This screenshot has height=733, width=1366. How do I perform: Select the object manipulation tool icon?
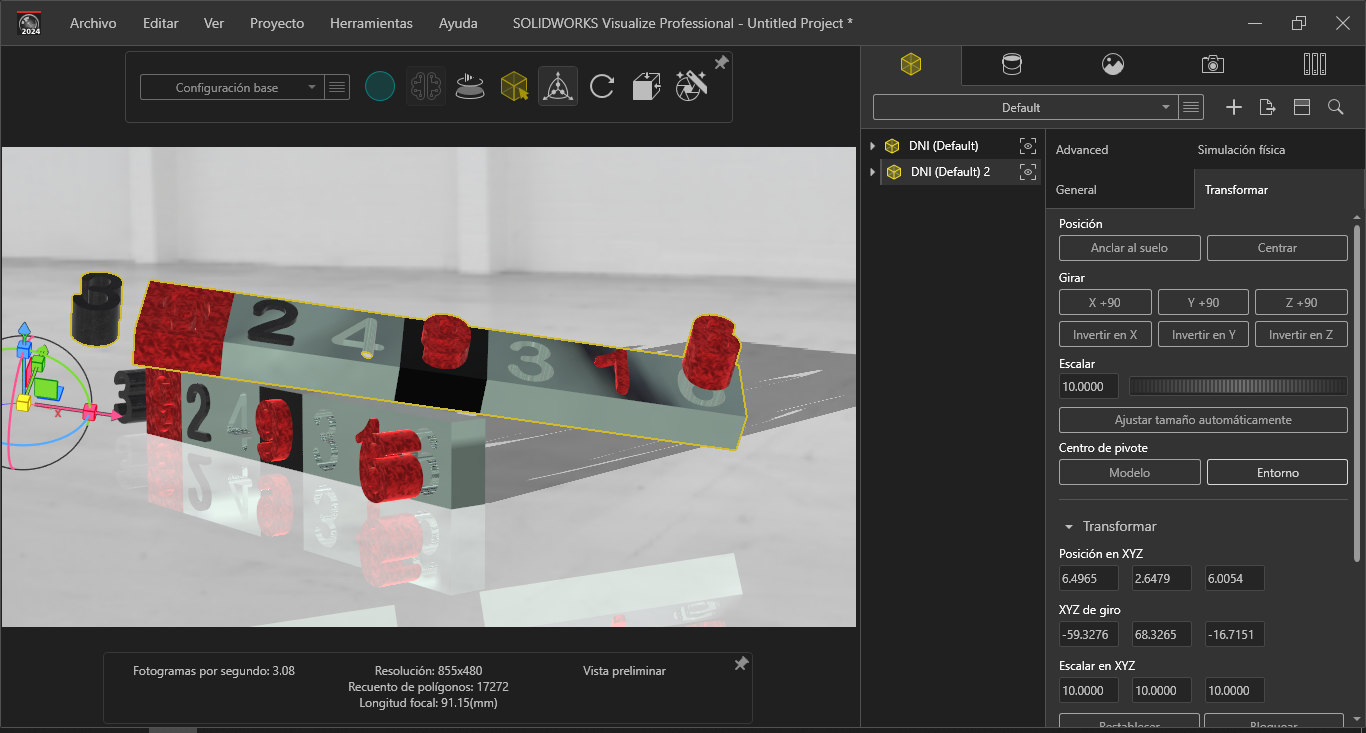(558, 87)
